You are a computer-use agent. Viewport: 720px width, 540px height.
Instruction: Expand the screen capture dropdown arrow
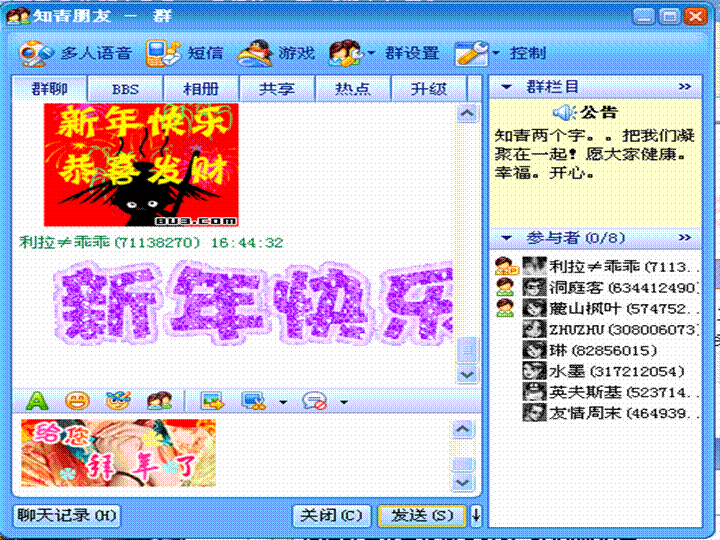pos(283,402)
